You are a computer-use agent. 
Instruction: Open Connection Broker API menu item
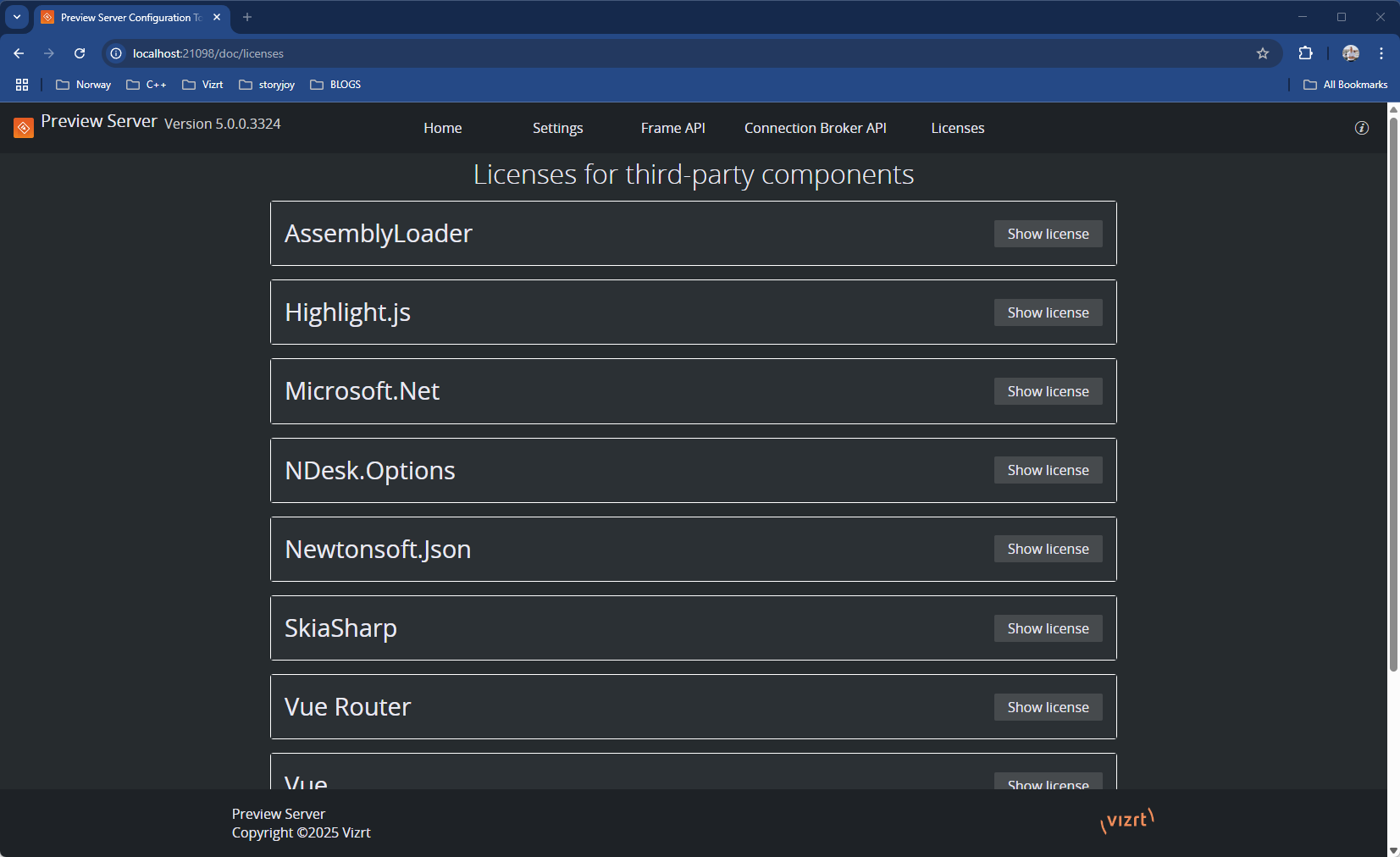pos(816,128)
